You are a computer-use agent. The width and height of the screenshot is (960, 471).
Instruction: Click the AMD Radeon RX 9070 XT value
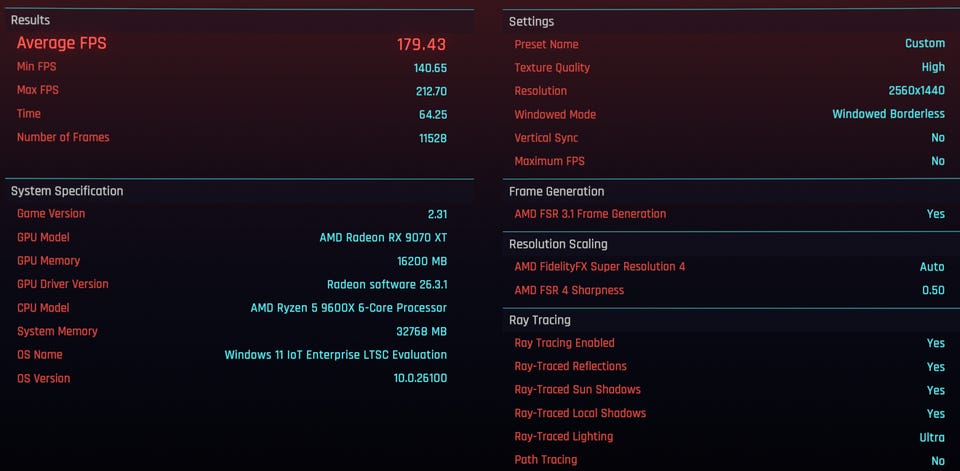tap(383, 238)
